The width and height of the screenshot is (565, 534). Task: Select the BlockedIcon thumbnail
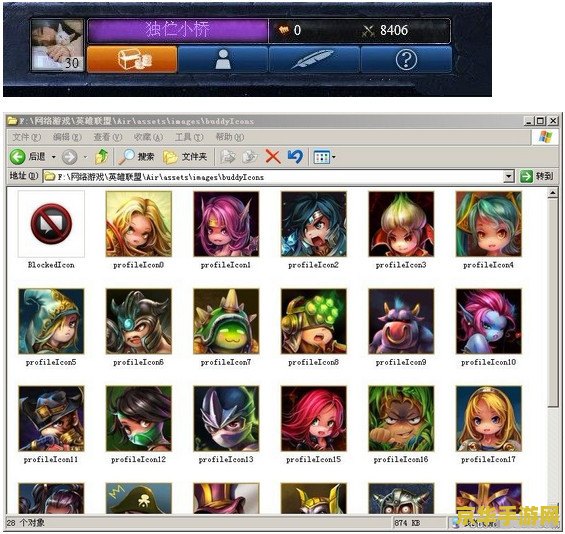click(51, 224)
